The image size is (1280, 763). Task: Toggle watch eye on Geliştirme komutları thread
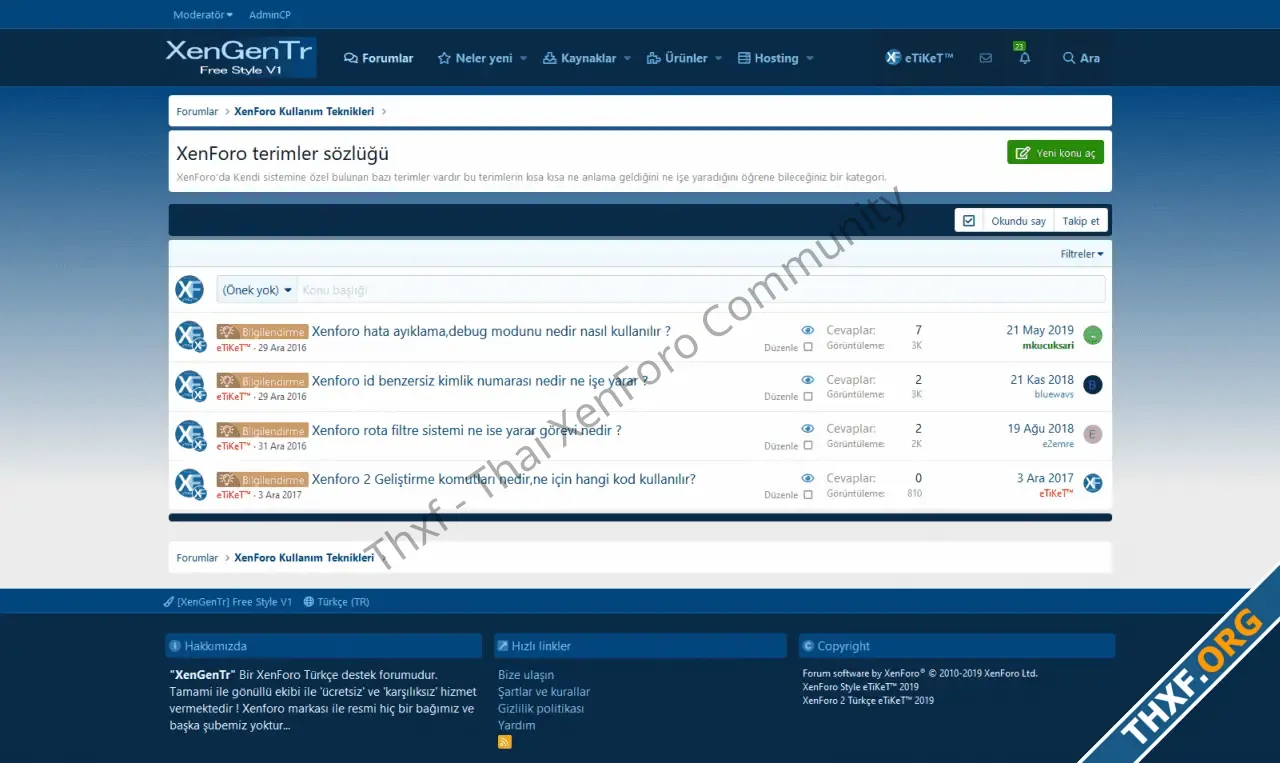click(x=808, y=478)
